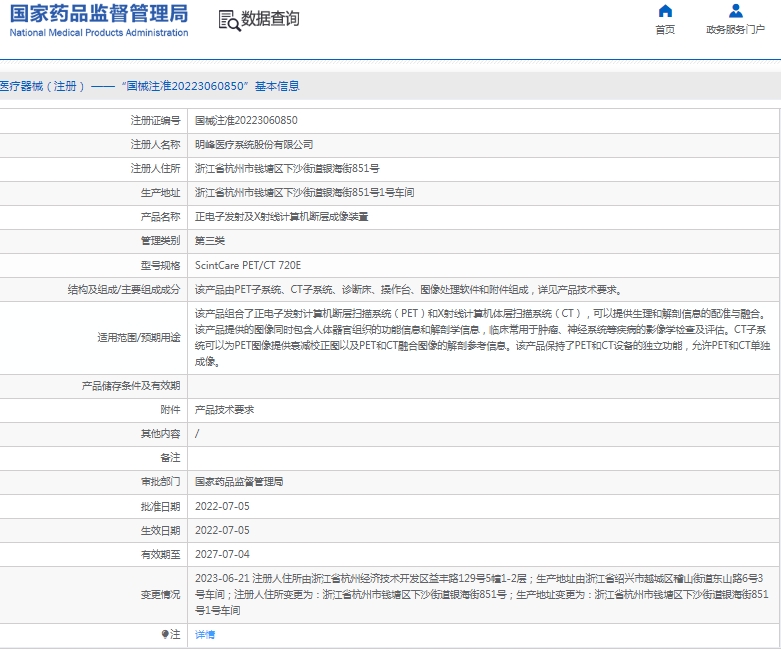Click the slash value in 其他内容 row
The image size is (781, 652).
(x=197, y=434)
